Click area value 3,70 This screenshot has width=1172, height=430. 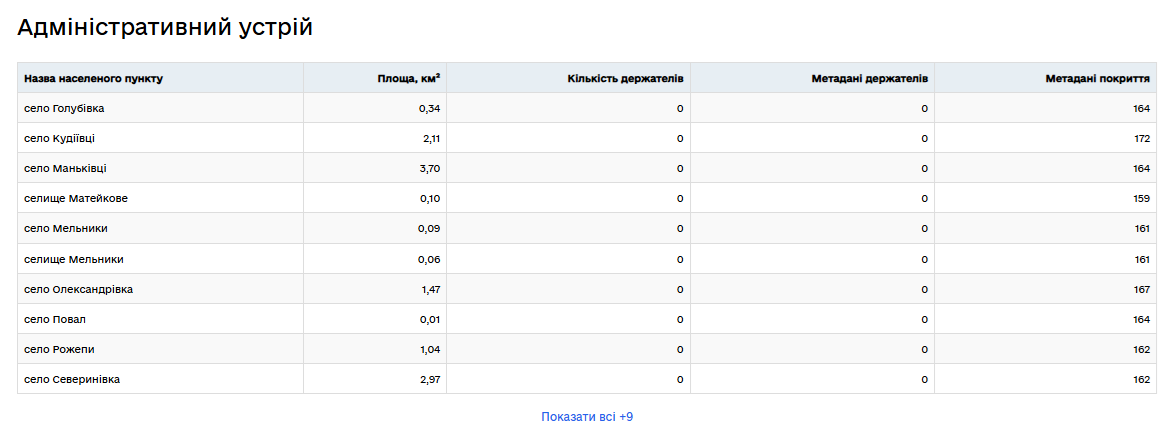coord(429,168)
